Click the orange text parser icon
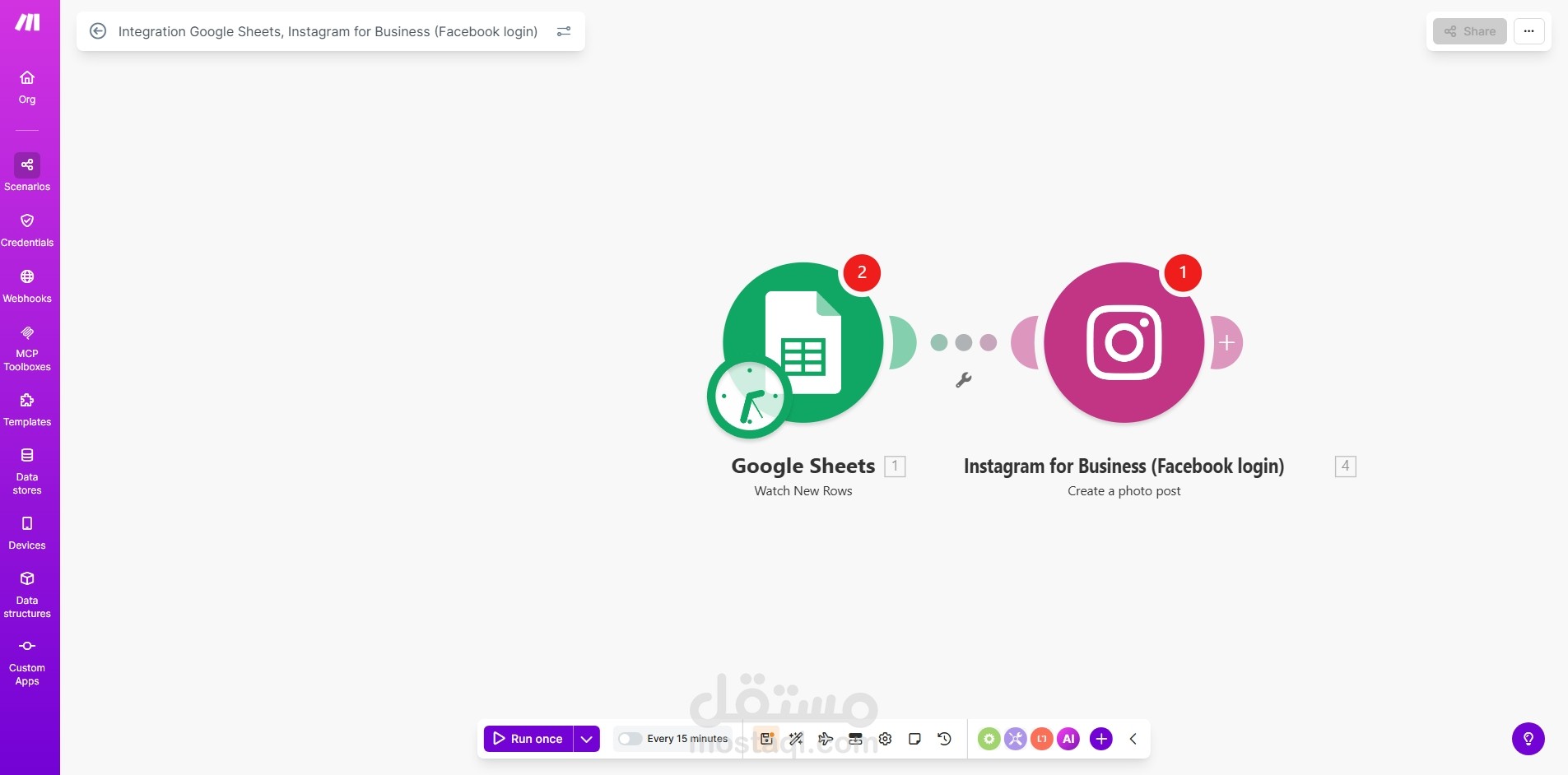This screenshot has width=1568, height=775. click(x=1042, y=739)
